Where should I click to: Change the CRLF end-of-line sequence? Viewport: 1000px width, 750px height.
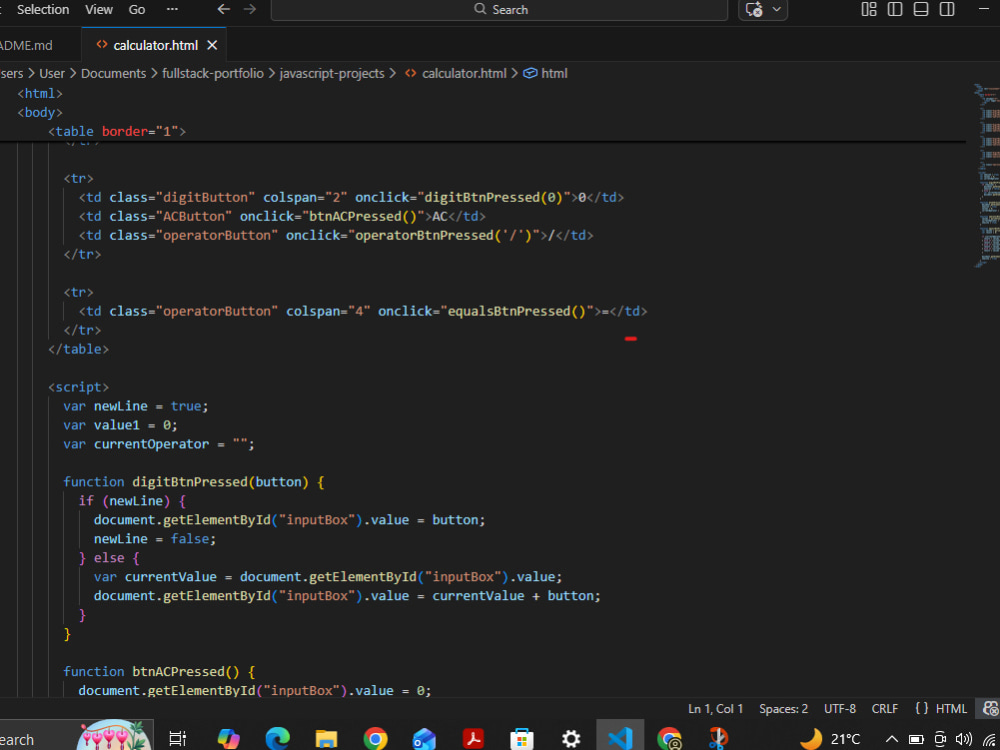885,709
